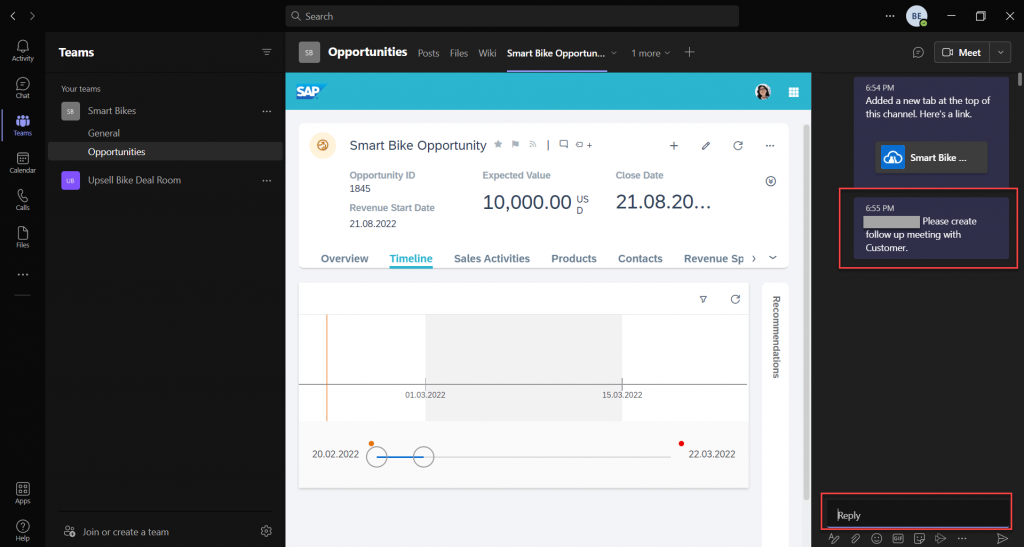Toggle the tab conversation icon
Viewport: 1024px width, 547px height.
pos(918,52)
